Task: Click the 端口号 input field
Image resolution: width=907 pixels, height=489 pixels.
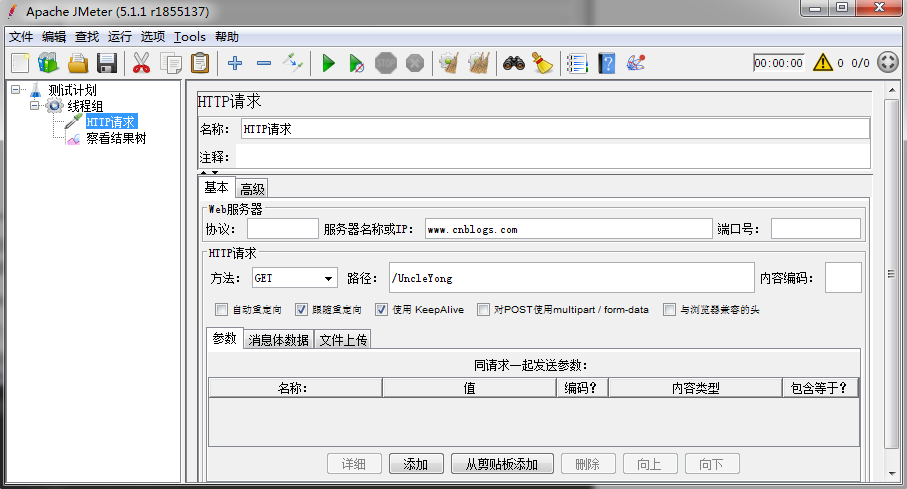Action: pyautogui.click(x=816, y=229)
